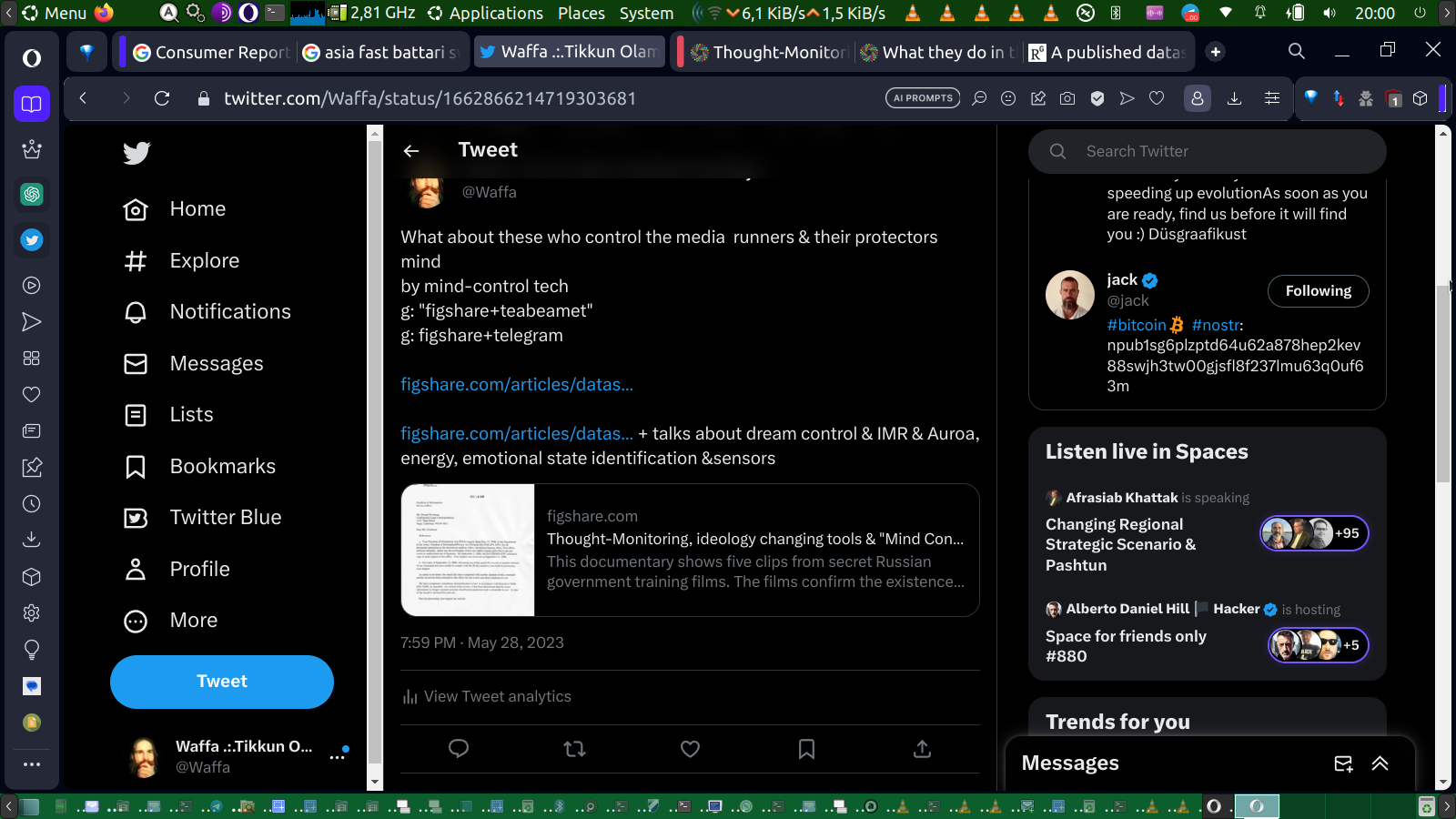The height and width of the screenshot is (819, 1456).
Task: Add page to bookmarks with the address bar heart
Action: tap(1157, 98)
